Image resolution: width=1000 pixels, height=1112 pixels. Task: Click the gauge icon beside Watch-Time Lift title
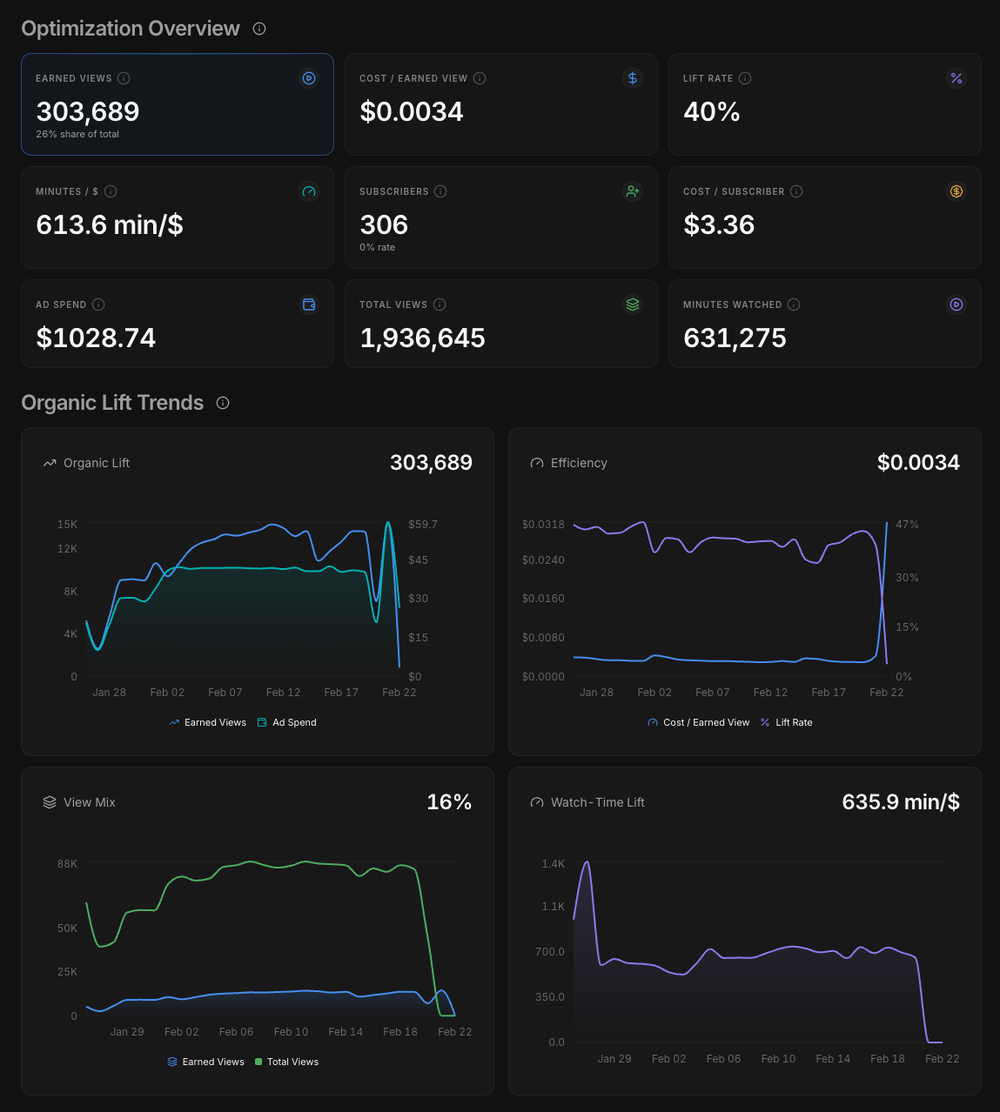[x=537, y=801]
